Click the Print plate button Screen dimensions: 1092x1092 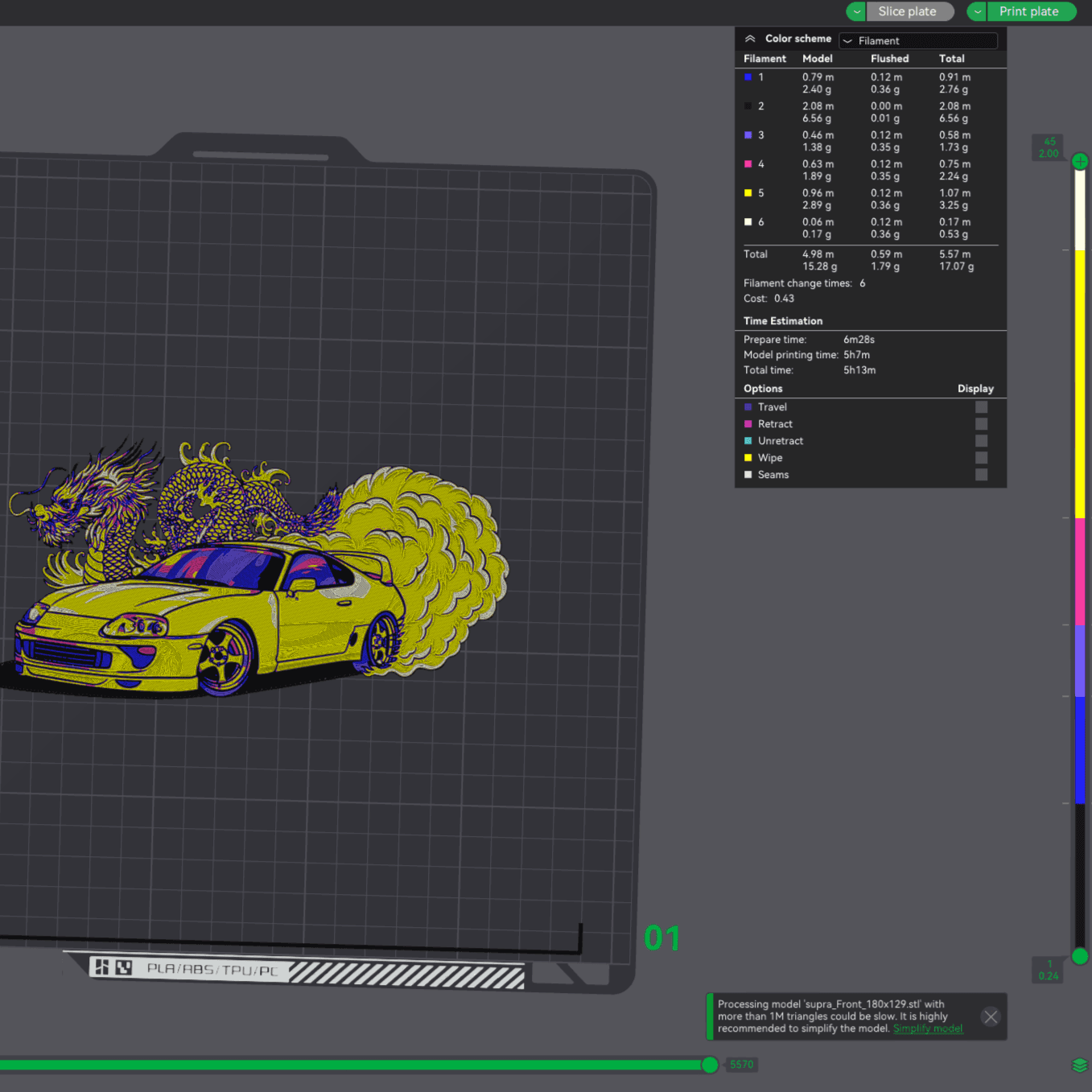[x=1031, y=11]
